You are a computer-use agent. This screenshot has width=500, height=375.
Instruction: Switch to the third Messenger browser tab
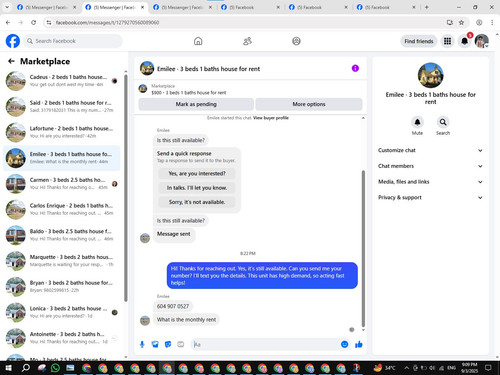tap(183, 7)
